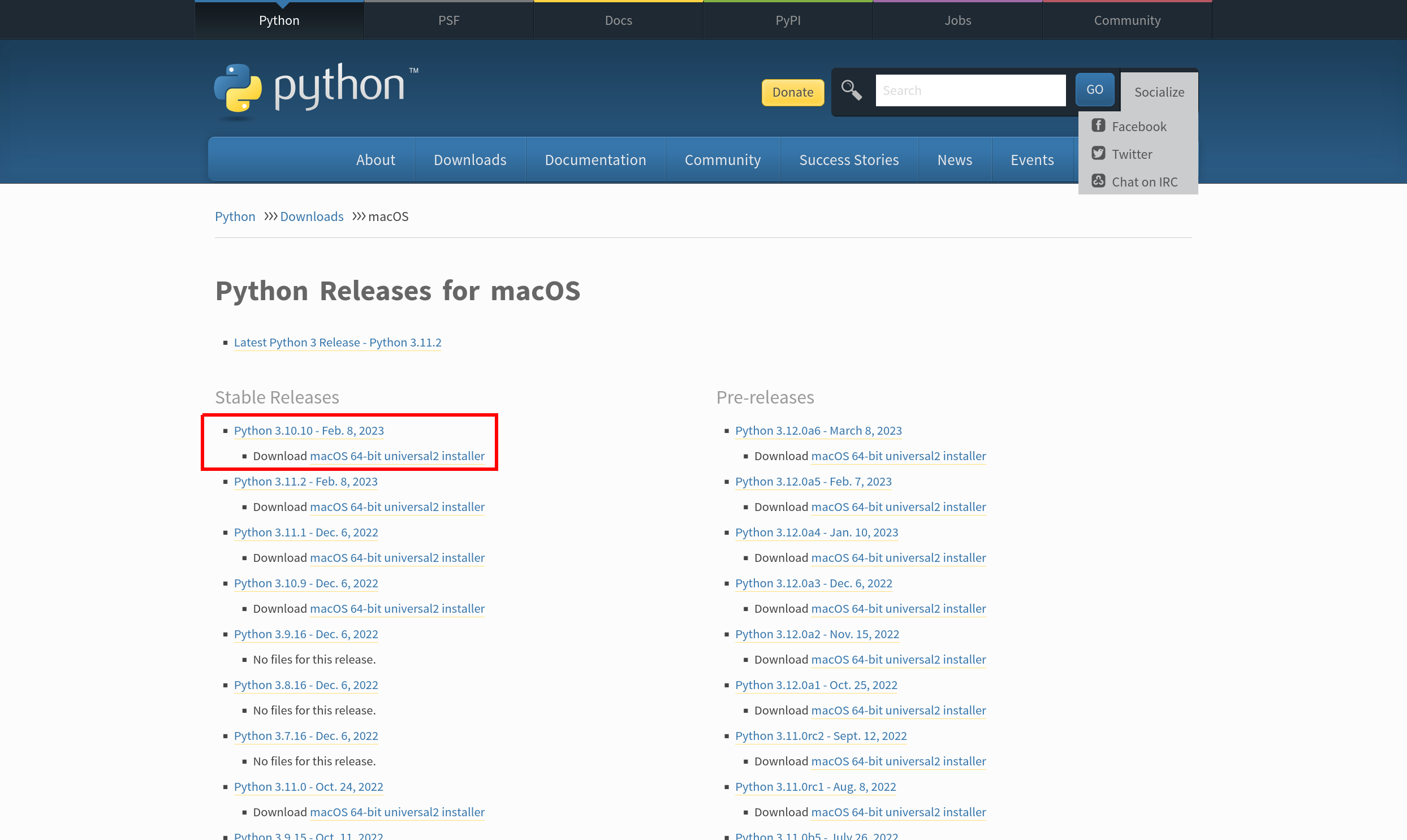Open Twitter via the Twitter icon
Screen dimensions: 1407x840
(x=1098, y=153)
